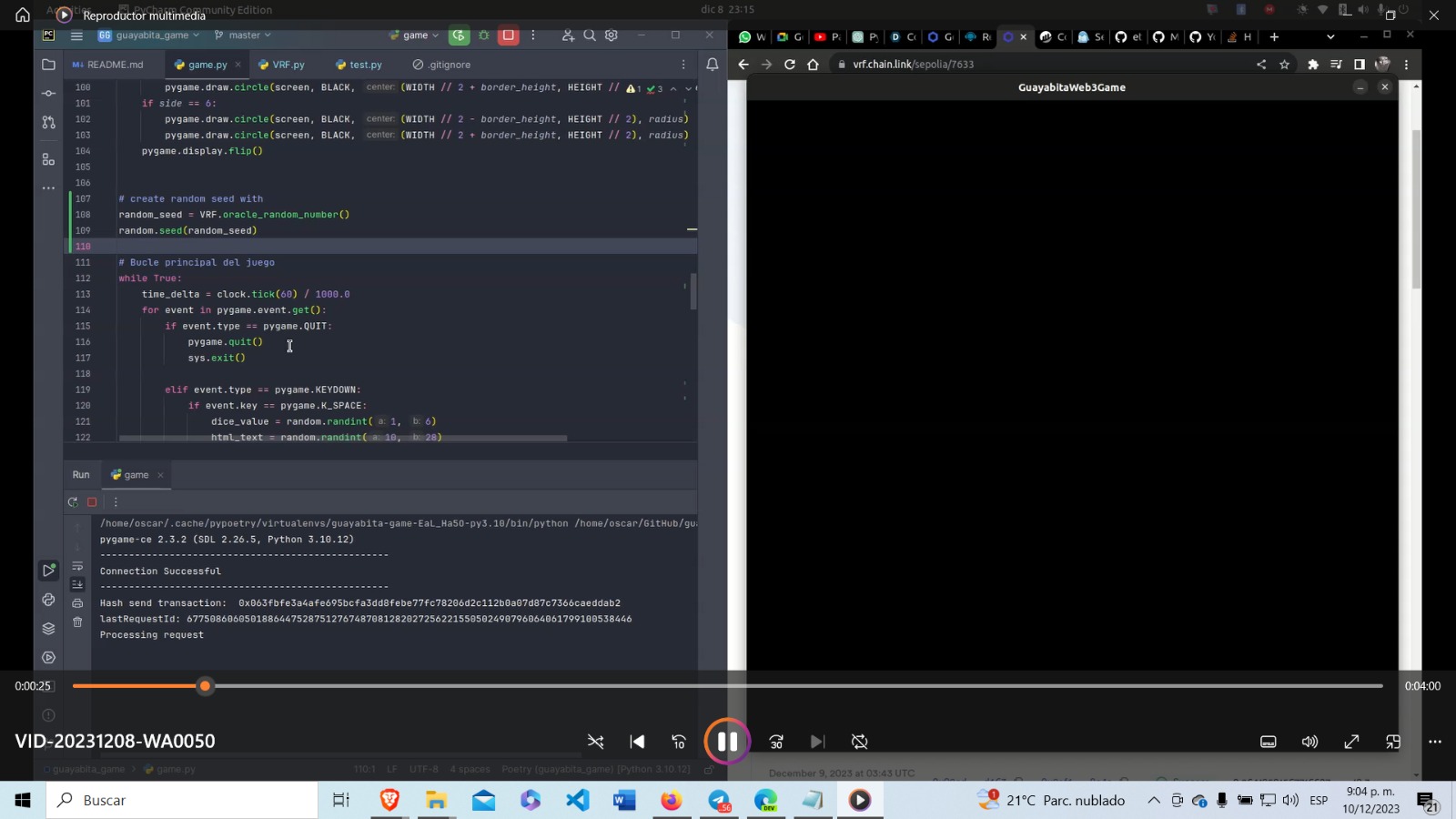Bookmark page with star icon
This screenshot has width=1456, height=819.
1284,65
